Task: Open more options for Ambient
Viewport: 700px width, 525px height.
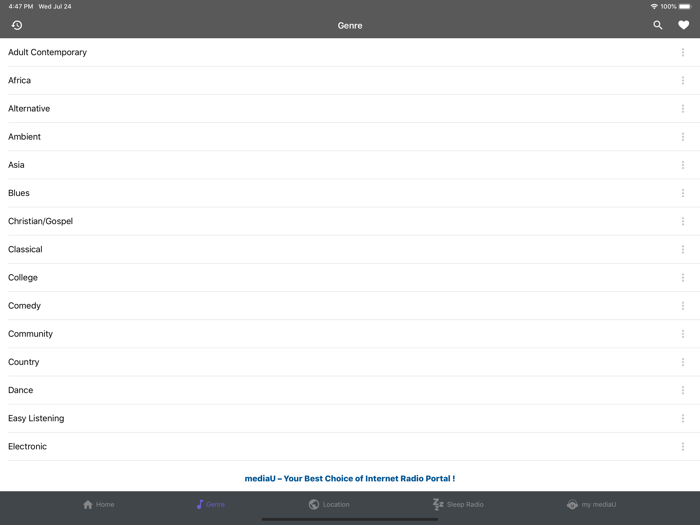Action: coord(683,137)
